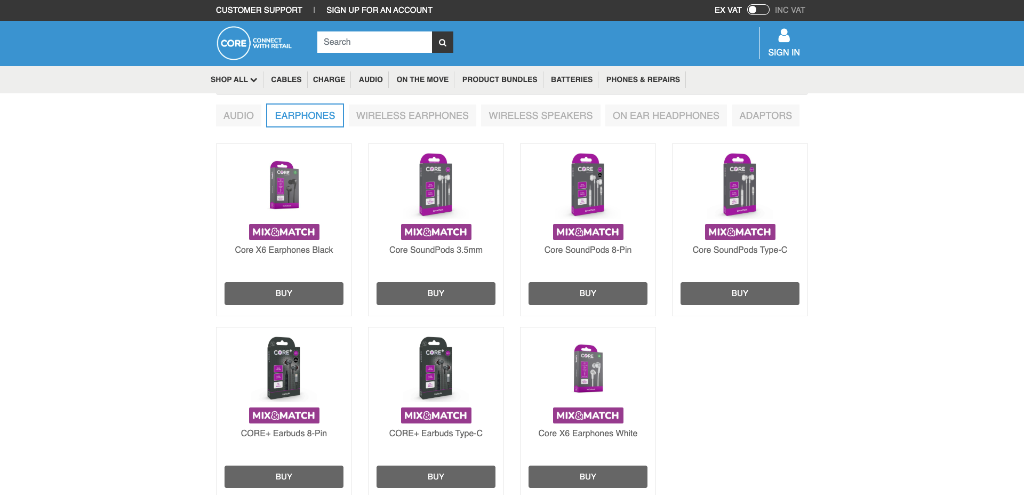Switch to WIRELESS EARPHONES tab
The image size is (1024, 495).
[x=412, y=116]
